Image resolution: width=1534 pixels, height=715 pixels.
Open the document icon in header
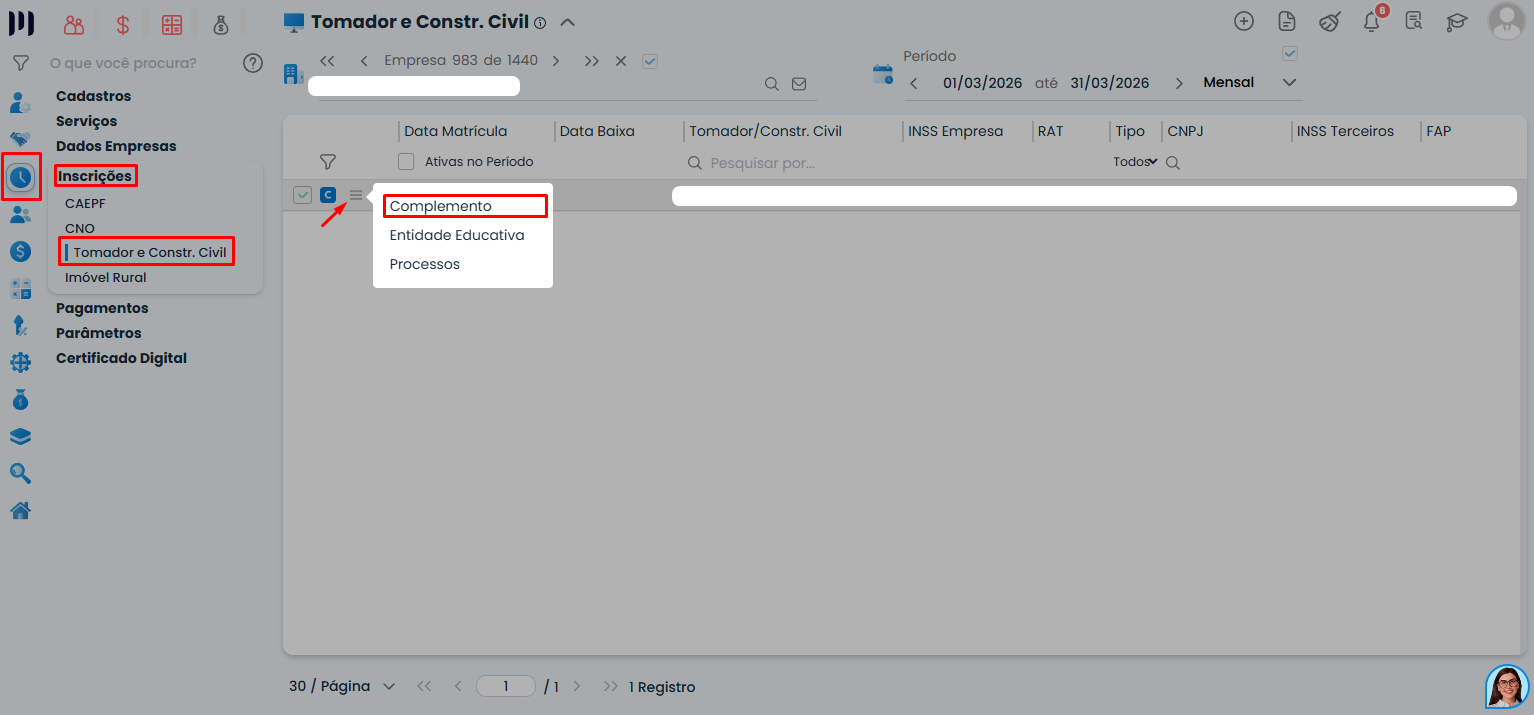tap(1287, 21)
